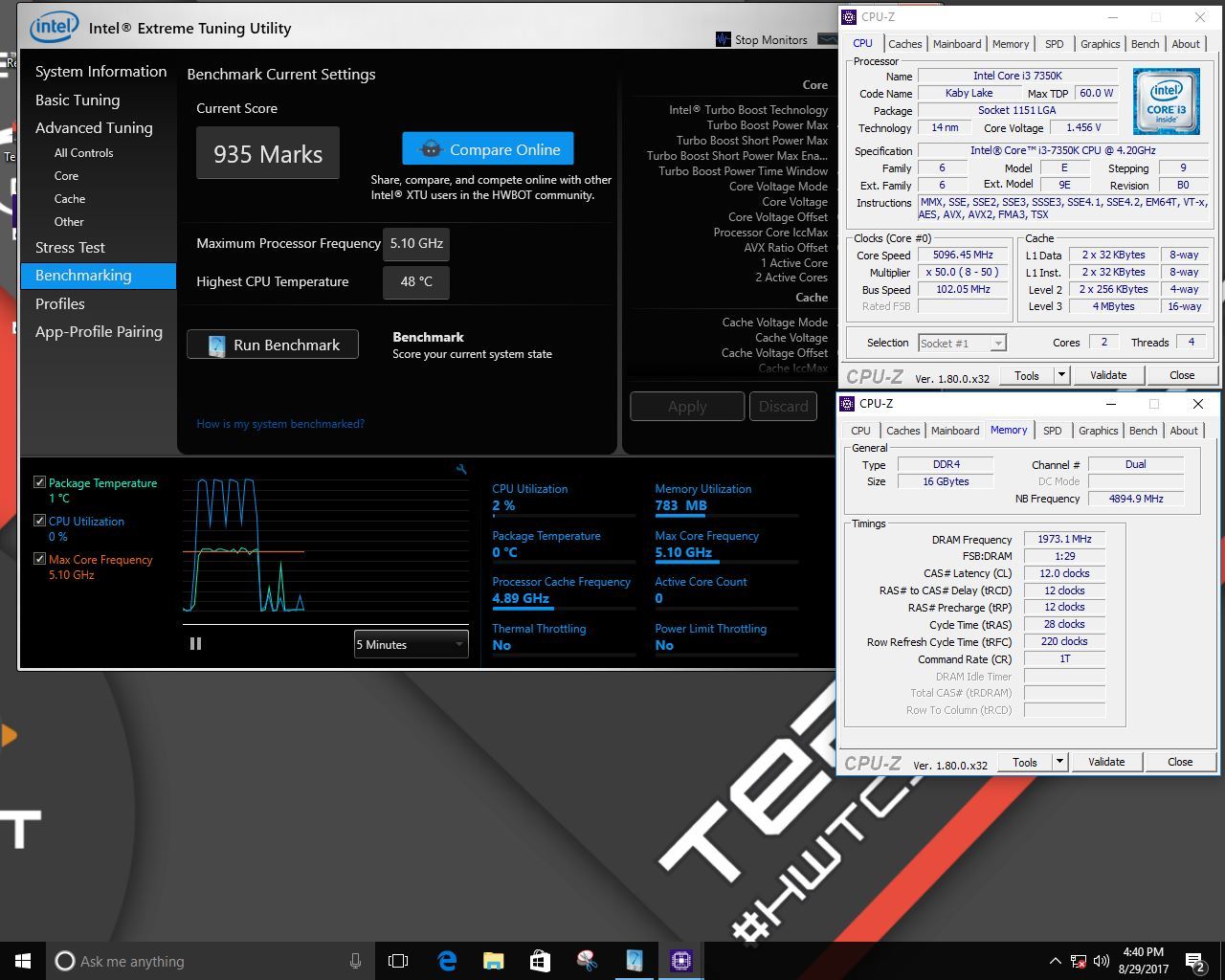Screen dimensions: 1225x980
Task: Open Advanced Tuning section
Action: click(x=94, y=128)
